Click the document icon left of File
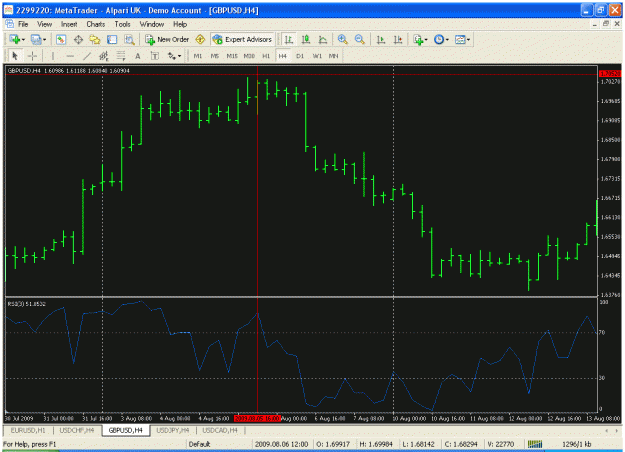Viewport: 625px width, 452px height. [x=10, y=24]
